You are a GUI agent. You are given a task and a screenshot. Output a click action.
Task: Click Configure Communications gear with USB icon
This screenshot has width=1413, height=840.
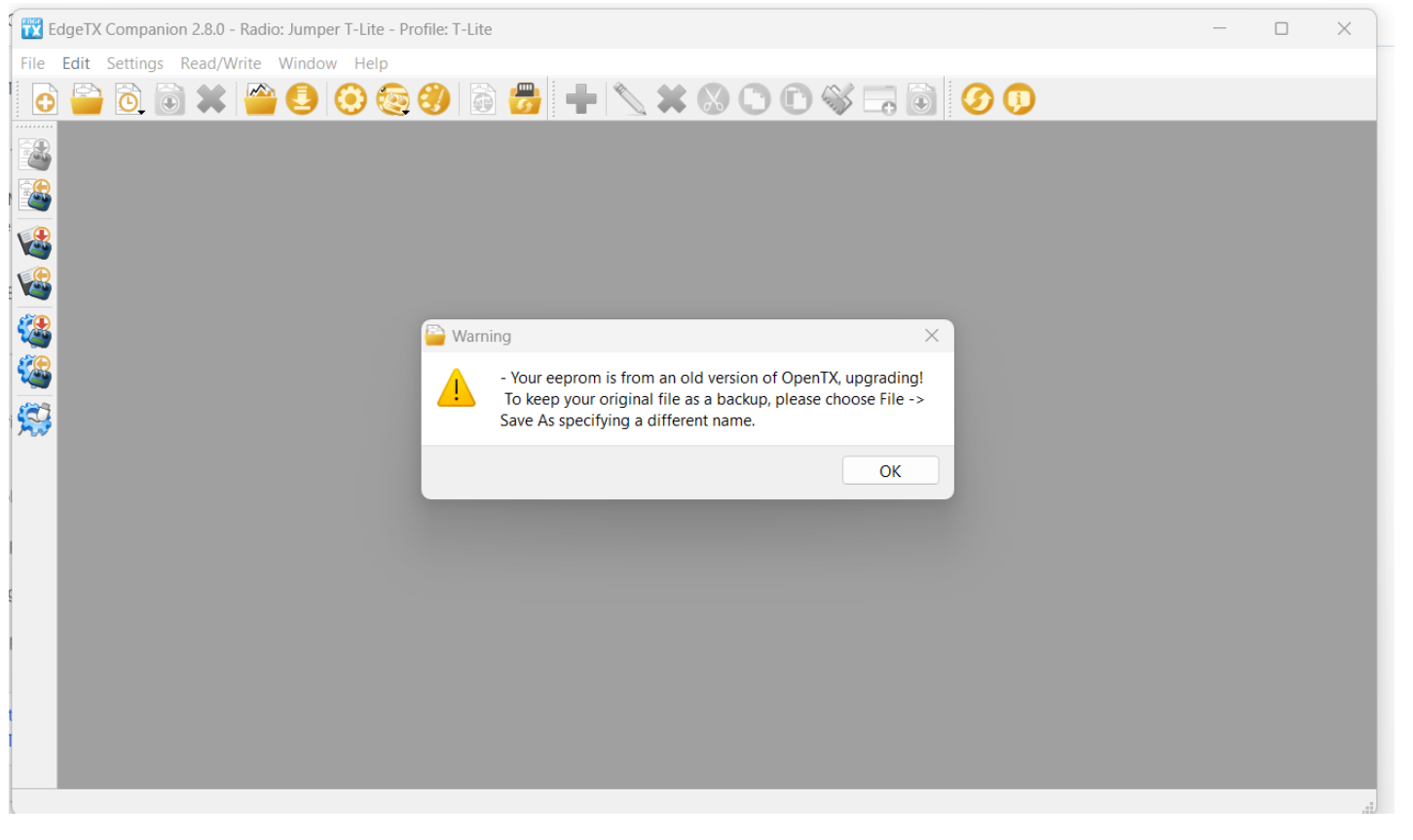(35, 419)
